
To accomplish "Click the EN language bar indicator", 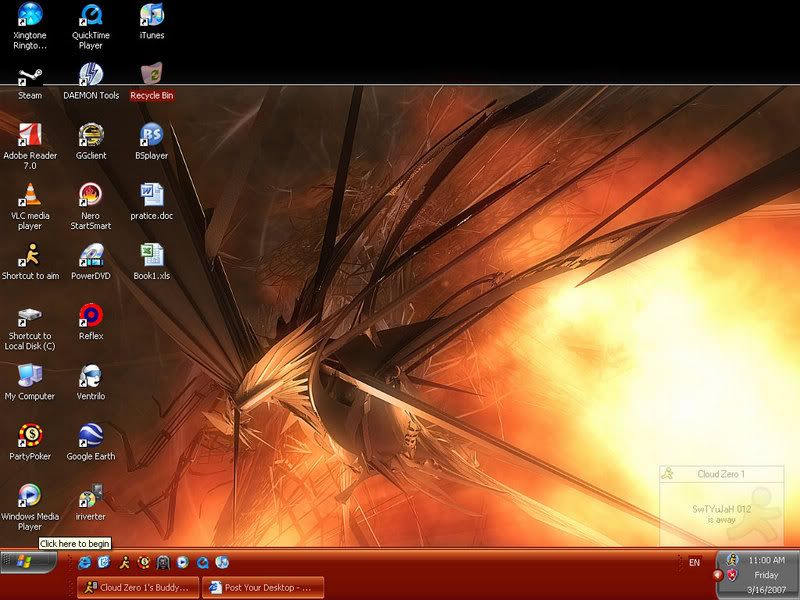I will click(694, 562).
